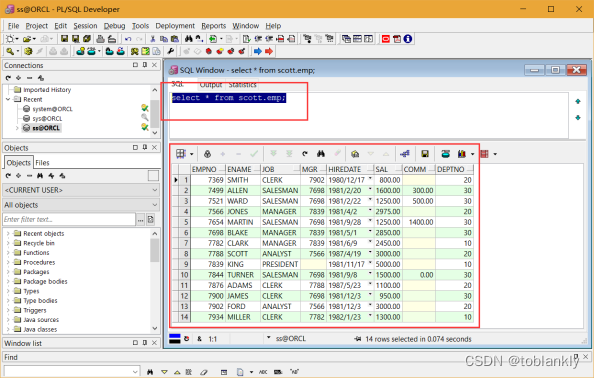Collapse the Recent connections tree node

8,99
